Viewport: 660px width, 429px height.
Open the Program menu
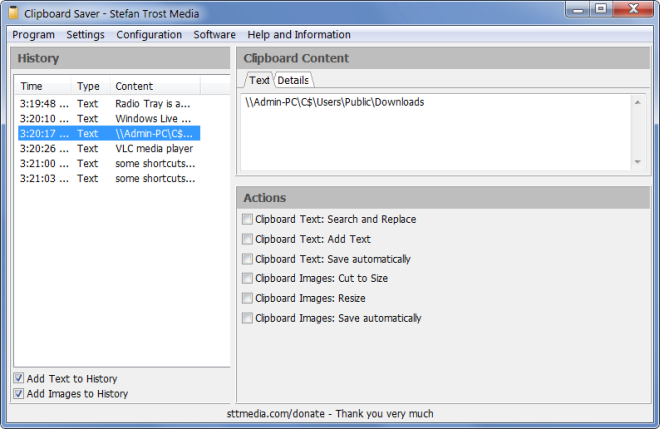point(33,35)
